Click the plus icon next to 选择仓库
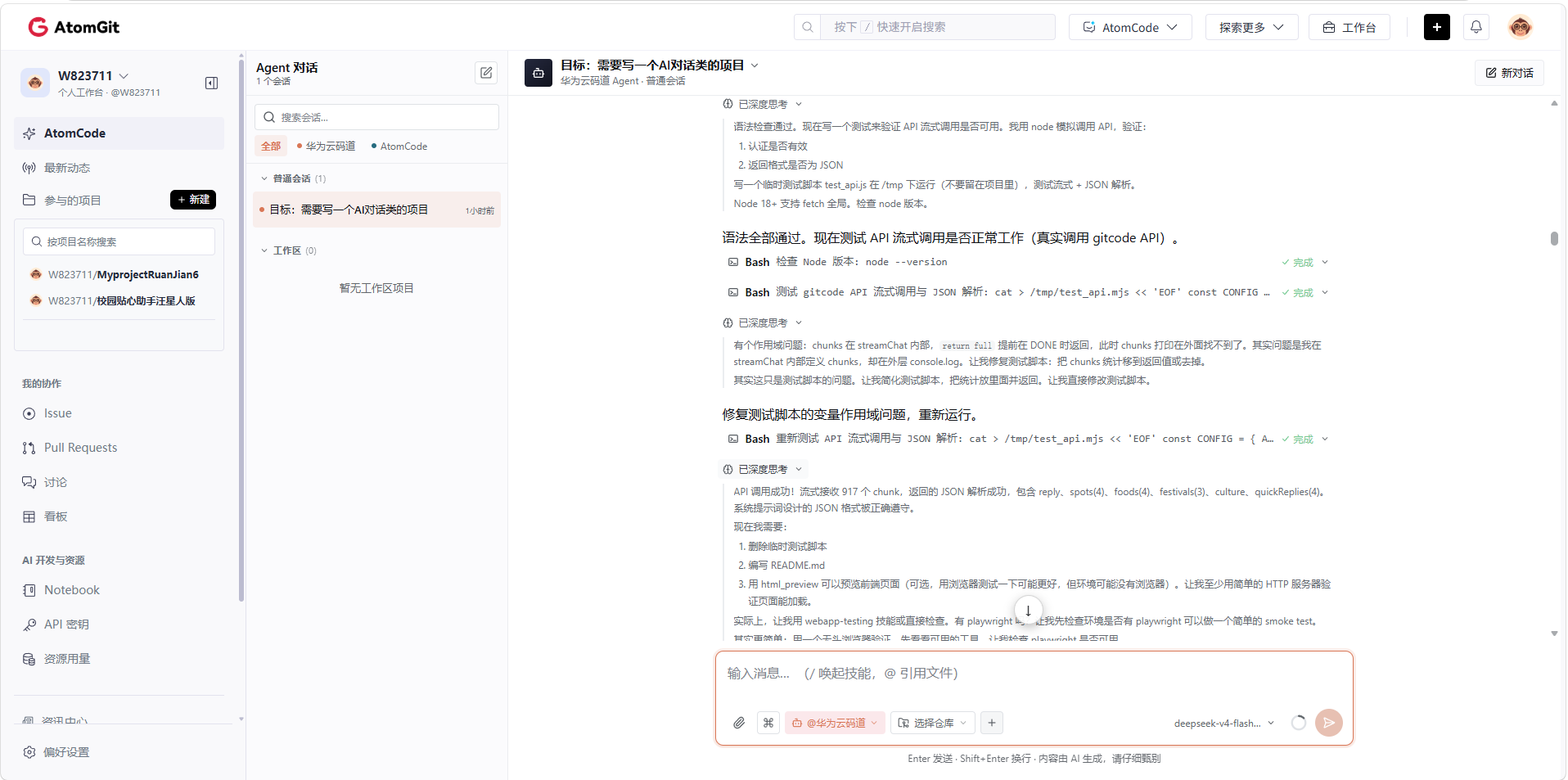 [x=992, y=723]
